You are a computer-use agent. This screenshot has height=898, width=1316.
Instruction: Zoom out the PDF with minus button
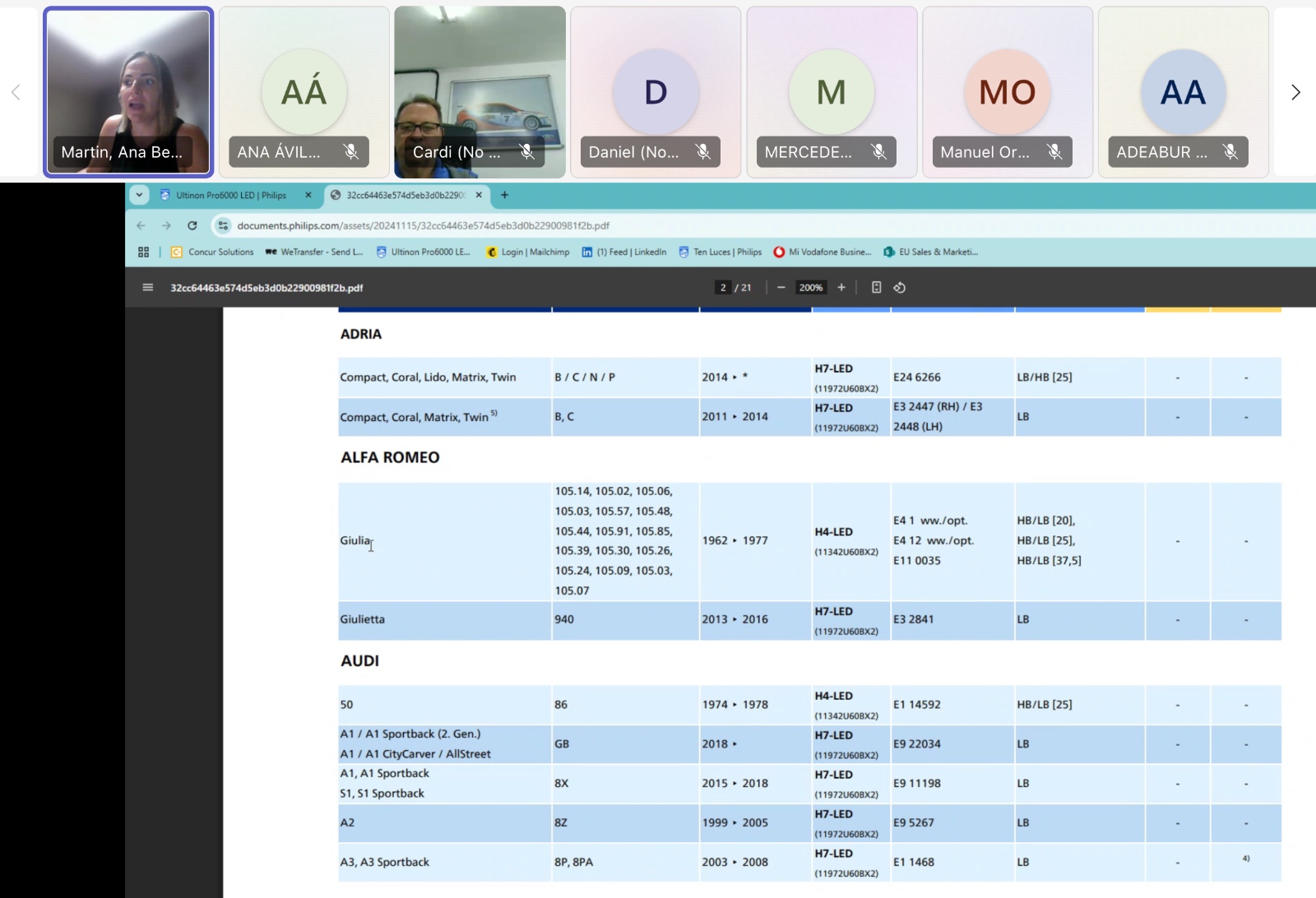[x=781, y=288]
